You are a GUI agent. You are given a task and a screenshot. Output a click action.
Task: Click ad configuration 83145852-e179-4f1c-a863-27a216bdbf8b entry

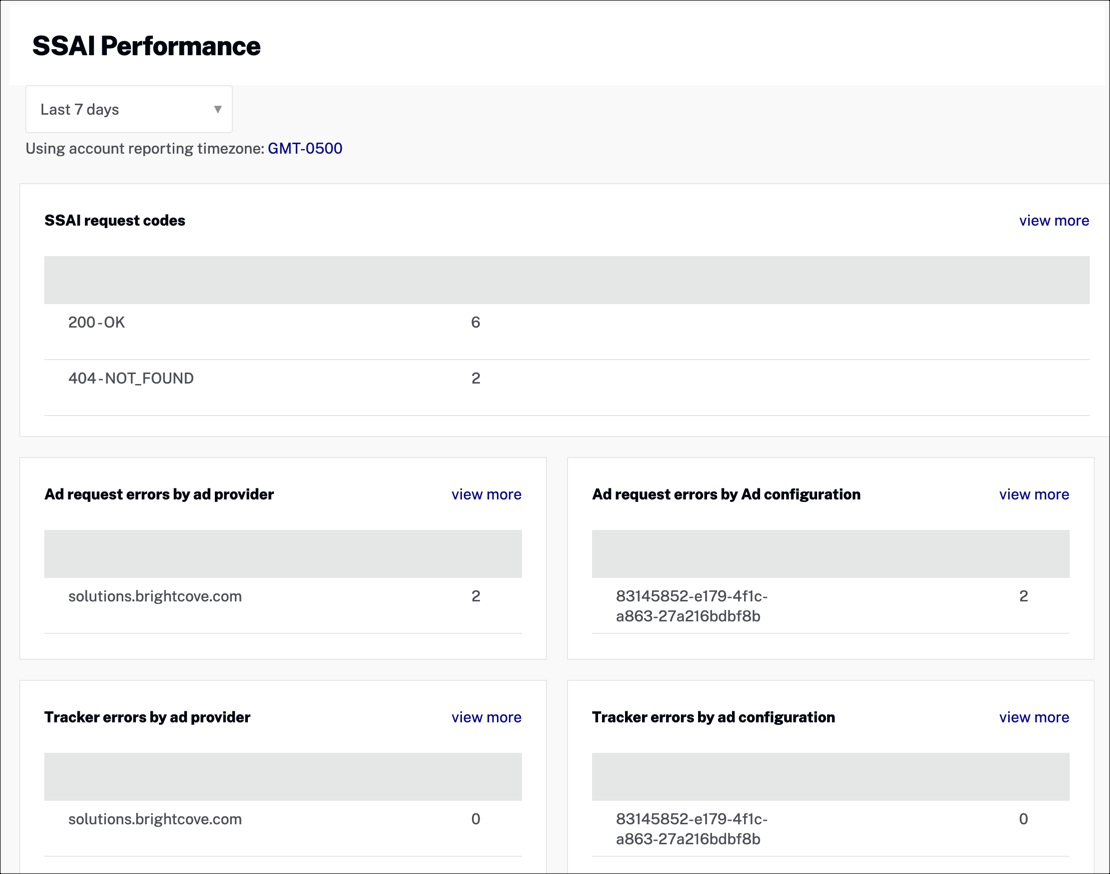pyautogui.click(x=692, y=605)
